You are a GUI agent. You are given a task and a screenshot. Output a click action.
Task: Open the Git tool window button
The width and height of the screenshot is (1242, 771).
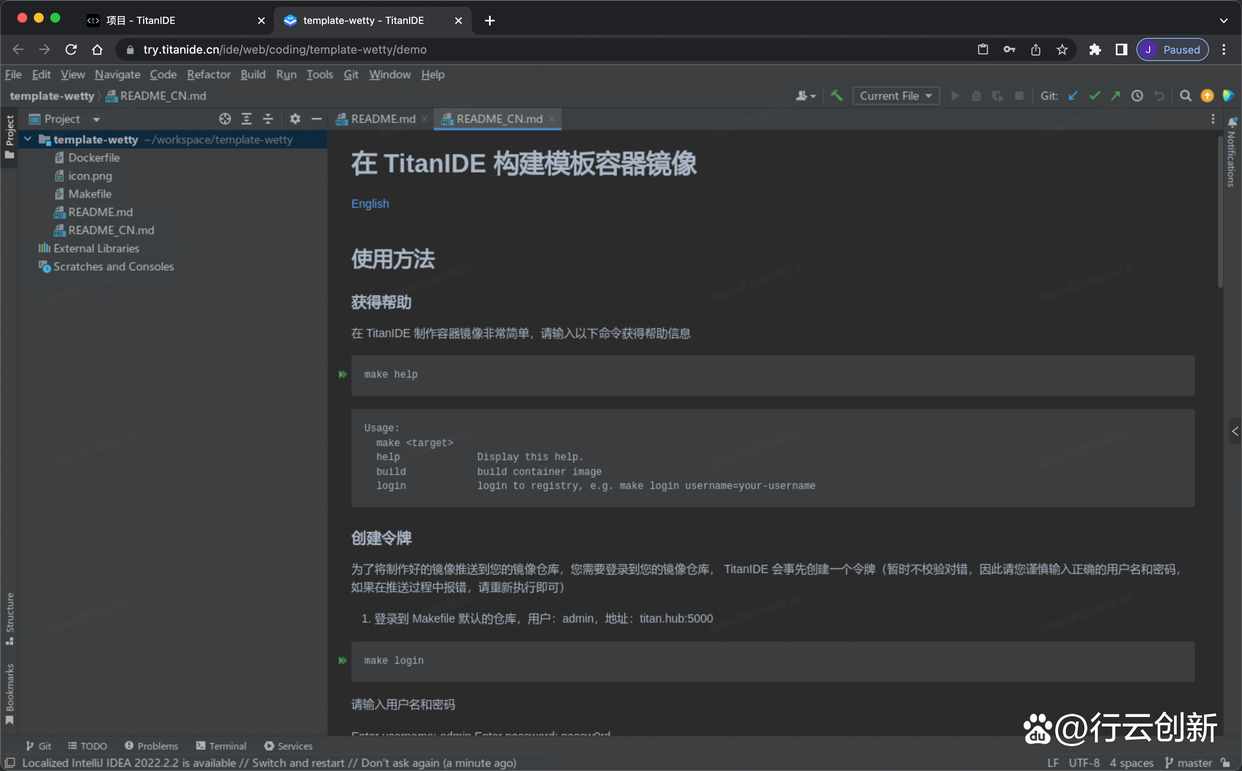38,746
